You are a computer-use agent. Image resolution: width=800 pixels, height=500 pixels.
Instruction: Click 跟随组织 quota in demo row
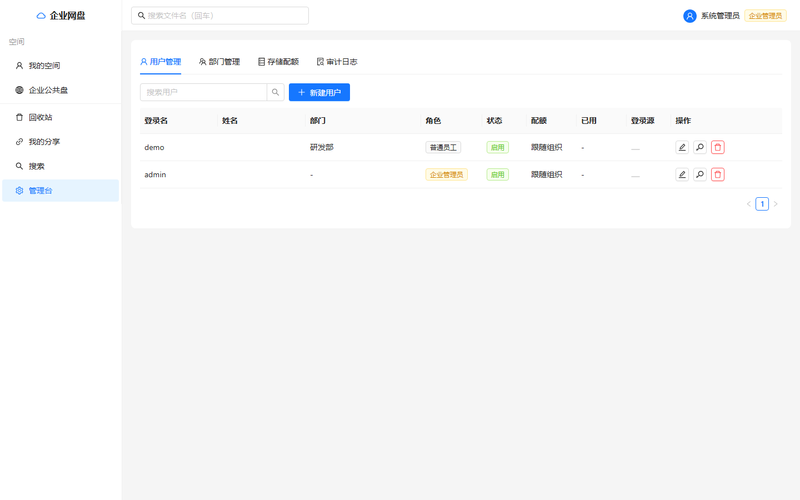pyautogui.click(x=546, y=147)
